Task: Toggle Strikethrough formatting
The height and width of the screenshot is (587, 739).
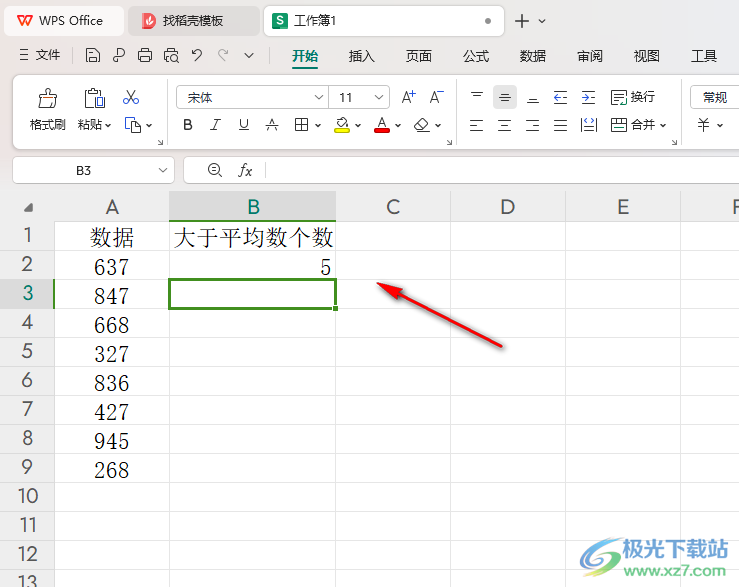Action: click(x=272, y=124)
